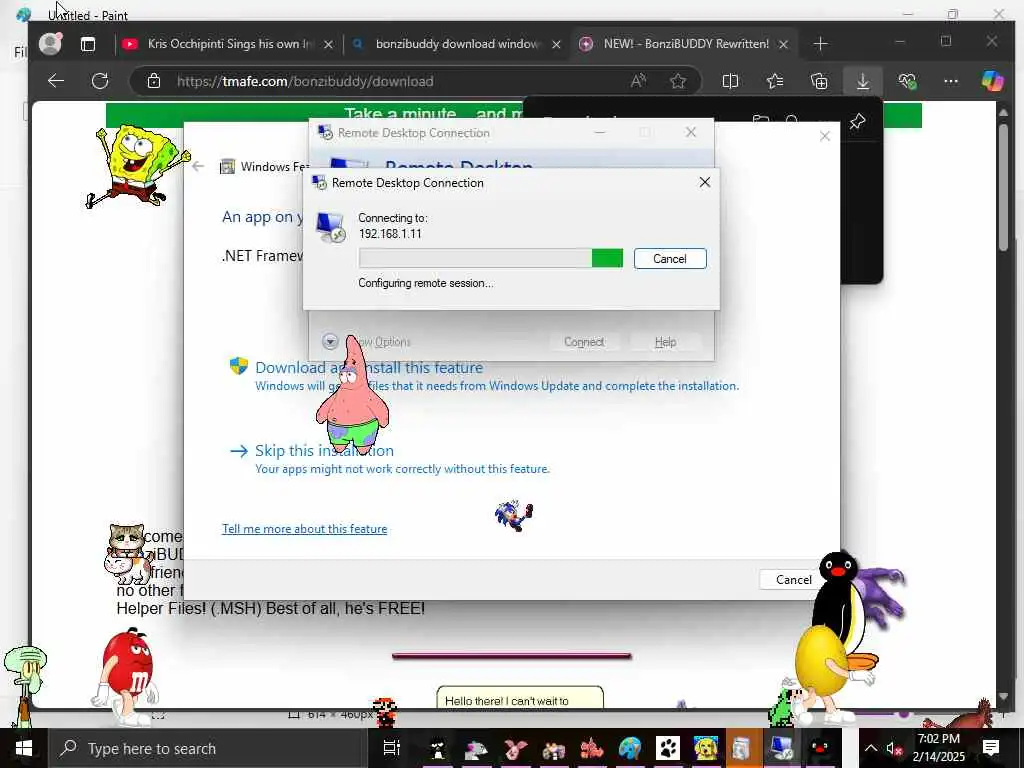Show hidden system tray icons
1024x768 pixels.
pyautogui.click(x=871, y=748)
